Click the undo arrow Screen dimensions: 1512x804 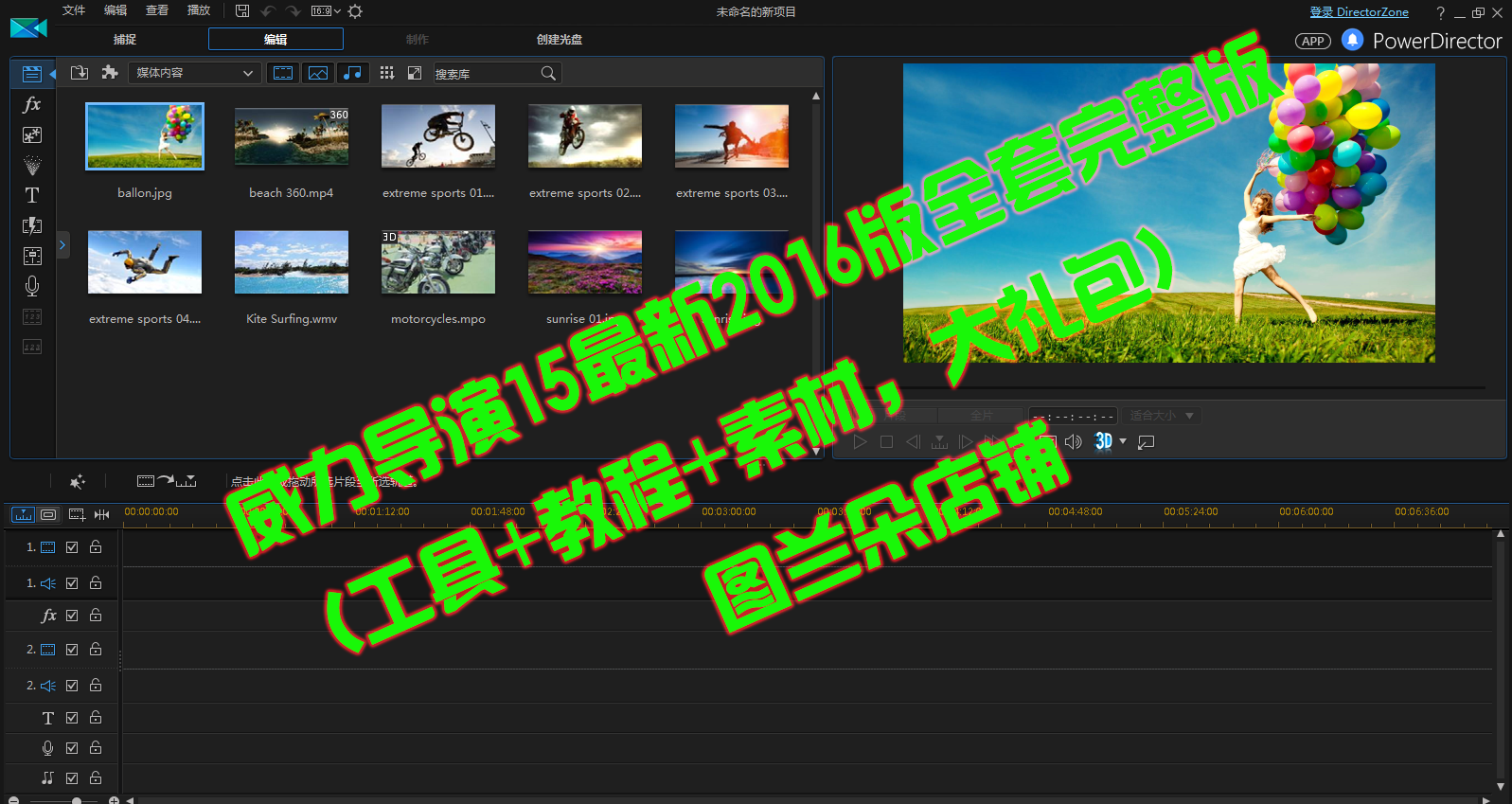tap(268, 11)
